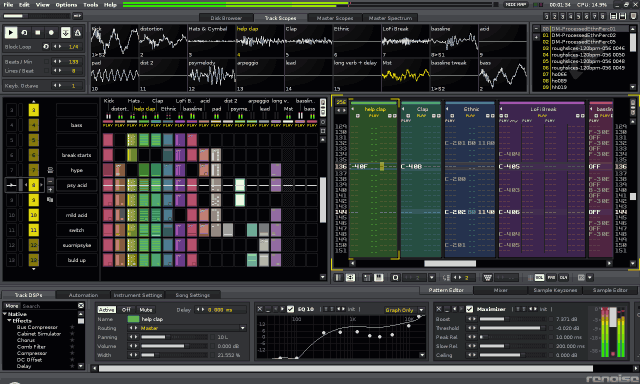Collapse the Native tree node
Screen dimensions: 640x384
click(x=5, y=314)
